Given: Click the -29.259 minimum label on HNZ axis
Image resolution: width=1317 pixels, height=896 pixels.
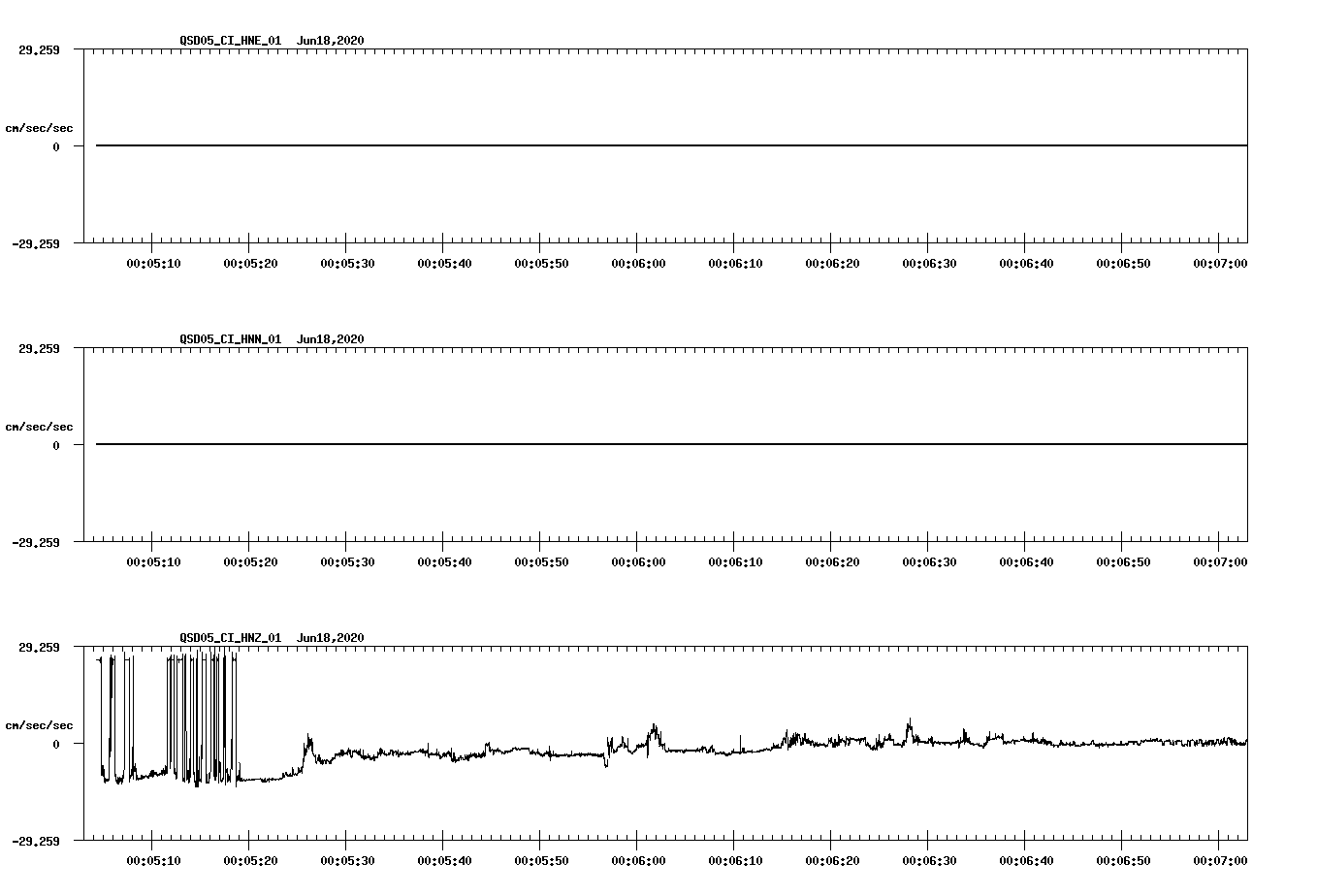Looking at the screenshot, I should [36, 842].
